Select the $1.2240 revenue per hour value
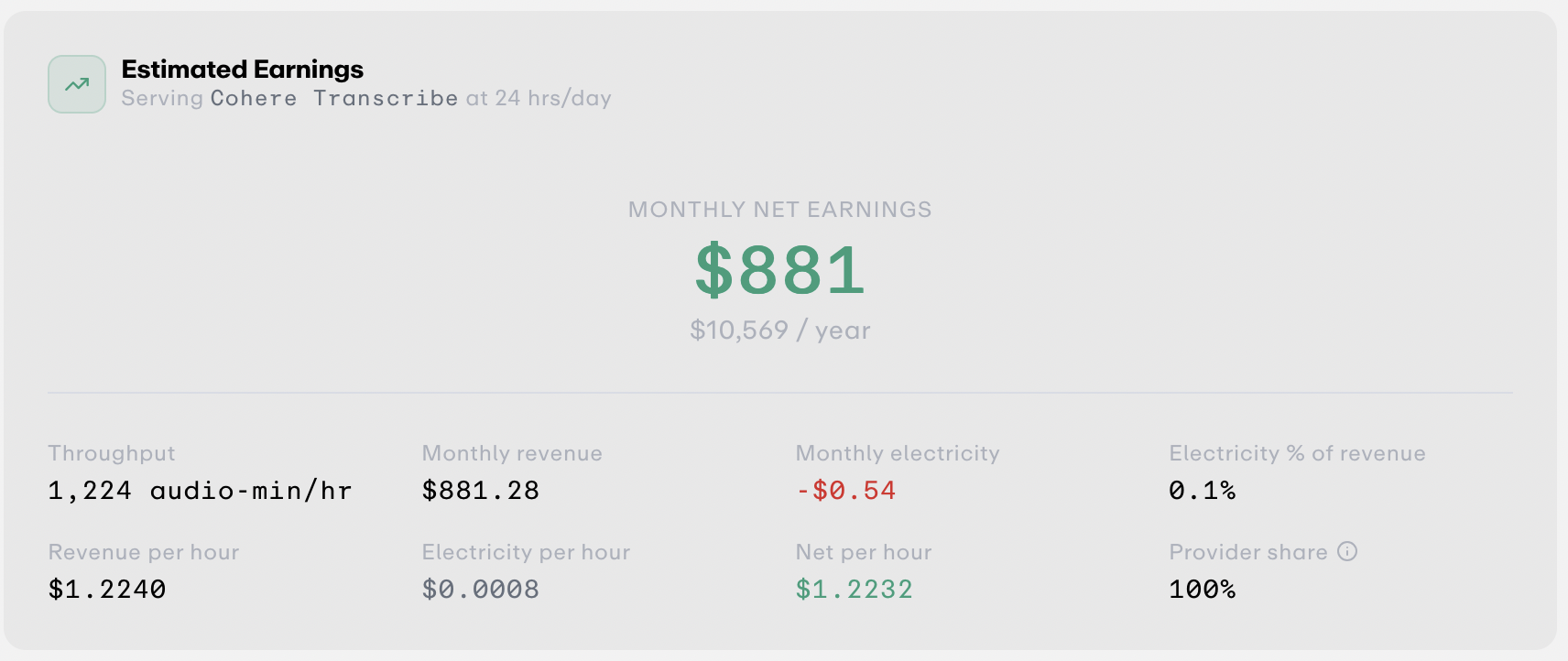This screenshot has height=661, width=1568. [107, 589]
